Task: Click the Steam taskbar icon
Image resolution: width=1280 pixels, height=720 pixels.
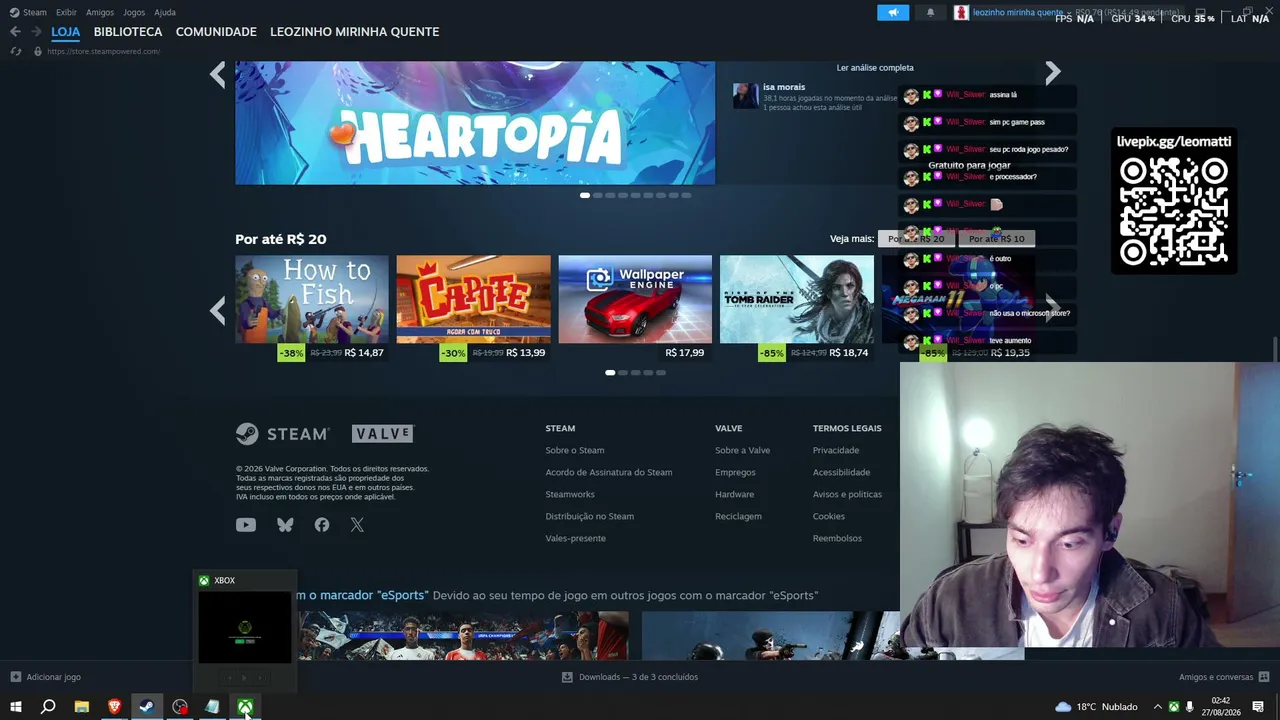Action: [147, 707]
